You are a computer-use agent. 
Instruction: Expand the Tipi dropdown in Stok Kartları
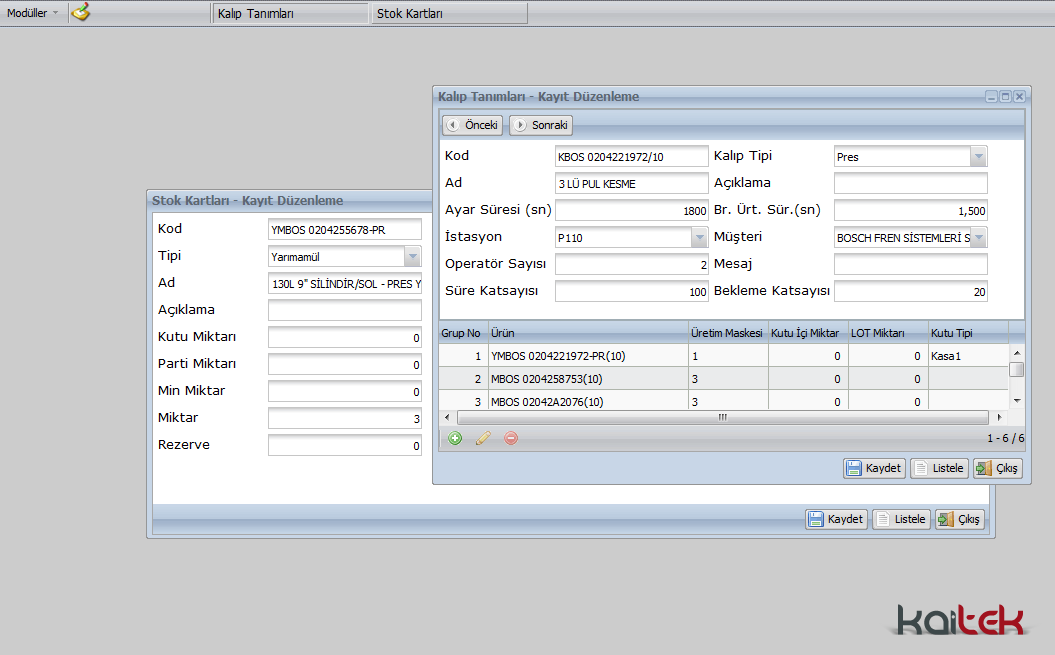coord(412,257)
